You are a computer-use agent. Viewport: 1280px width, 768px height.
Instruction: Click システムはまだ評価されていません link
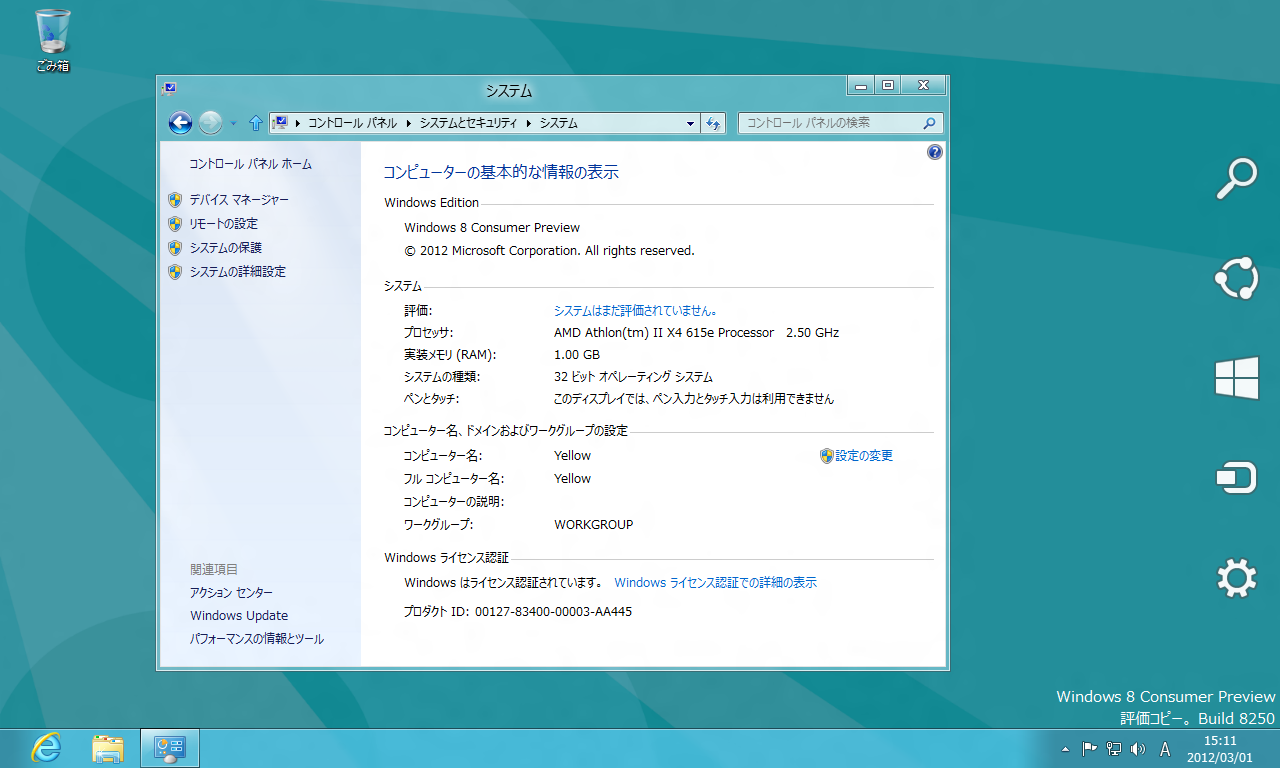[636, 310]
